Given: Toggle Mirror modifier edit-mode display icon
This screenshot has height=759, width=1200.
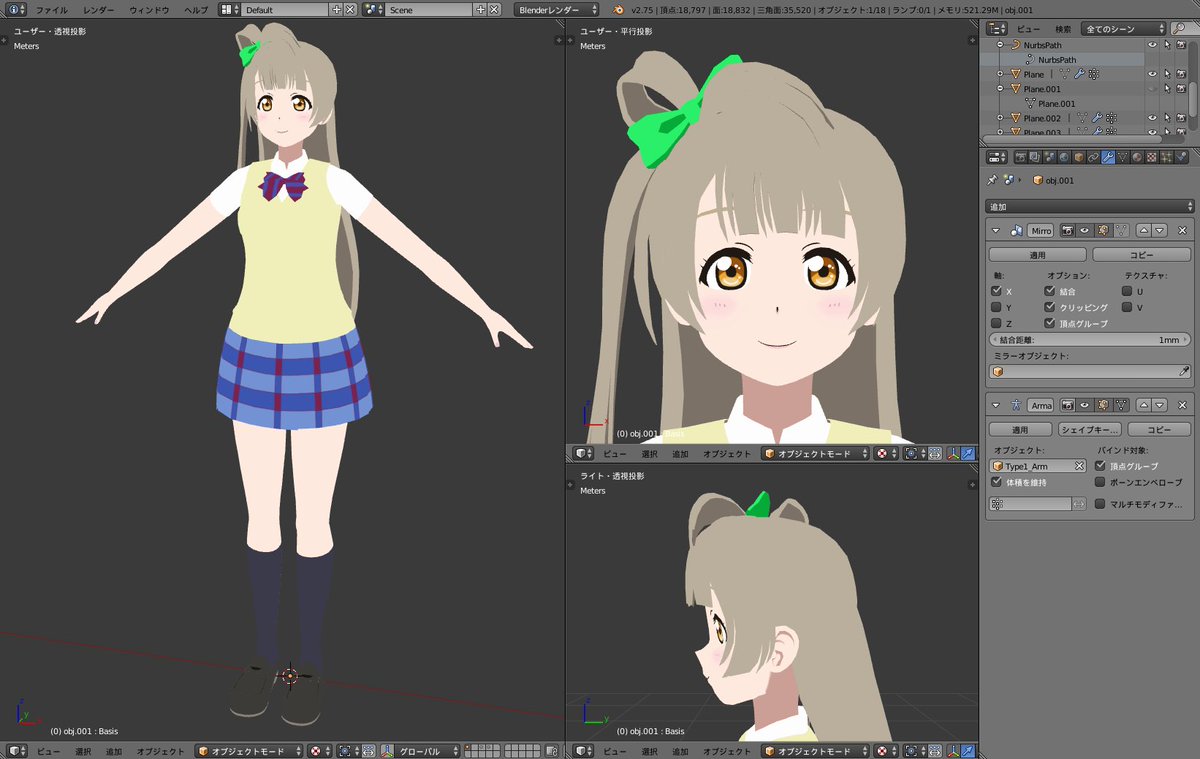Looking at the screenshot, I should [x=1103, y=230].
